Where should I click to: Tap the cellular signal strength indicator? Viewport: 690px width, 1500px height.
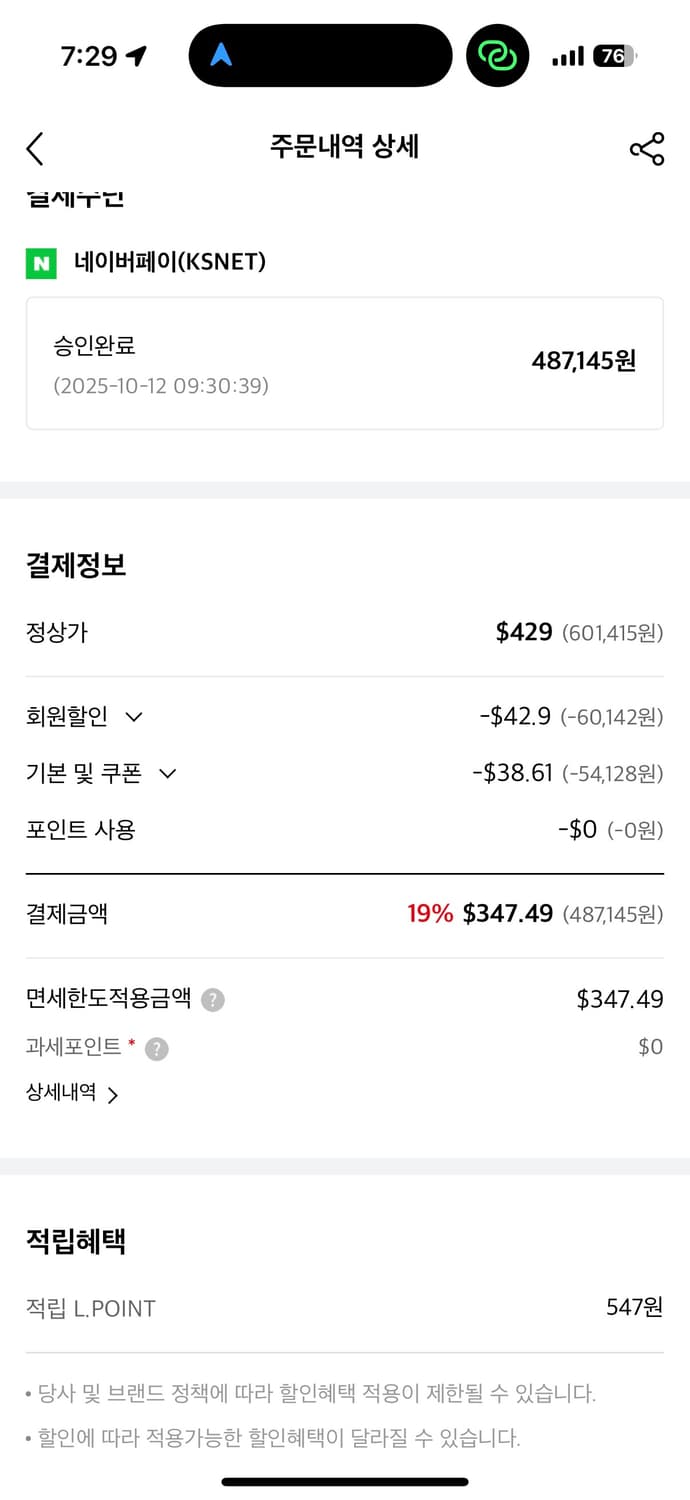[x=567, y=57]
